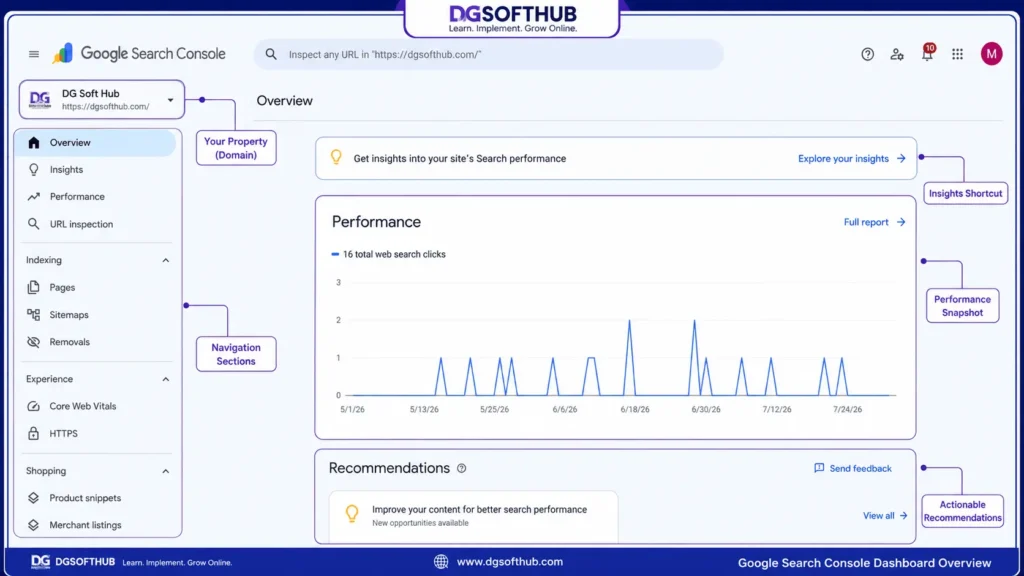
Task: Open the DG Soft Hub property dropdown
Action: [102, 100]
